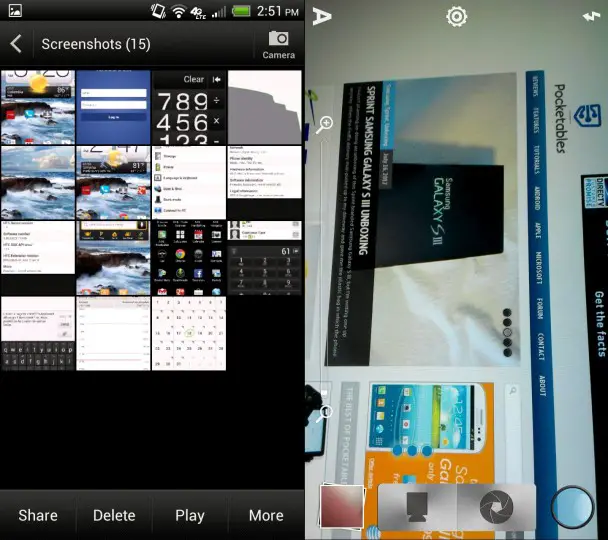The width and height of the screenshot is (608, 540).
Task: Tap the video record button
Action: click(x=417, y=507)
